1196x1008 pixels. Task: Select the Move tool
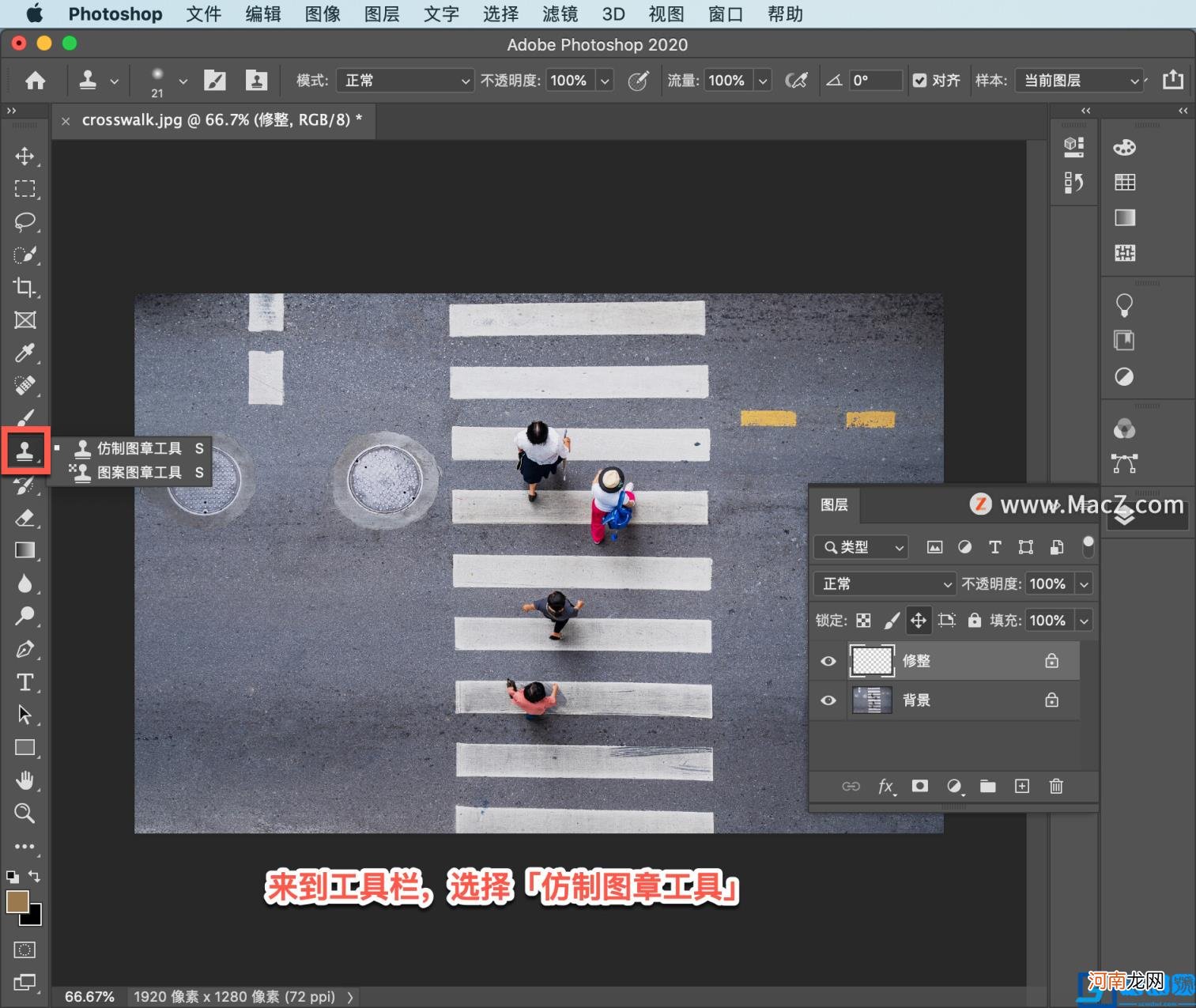tap(25, 156)
